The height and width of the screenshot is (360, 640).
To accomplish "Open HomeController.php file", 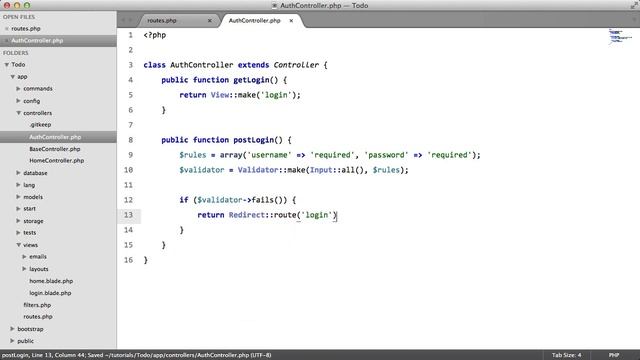I will [x=57, y=161].
